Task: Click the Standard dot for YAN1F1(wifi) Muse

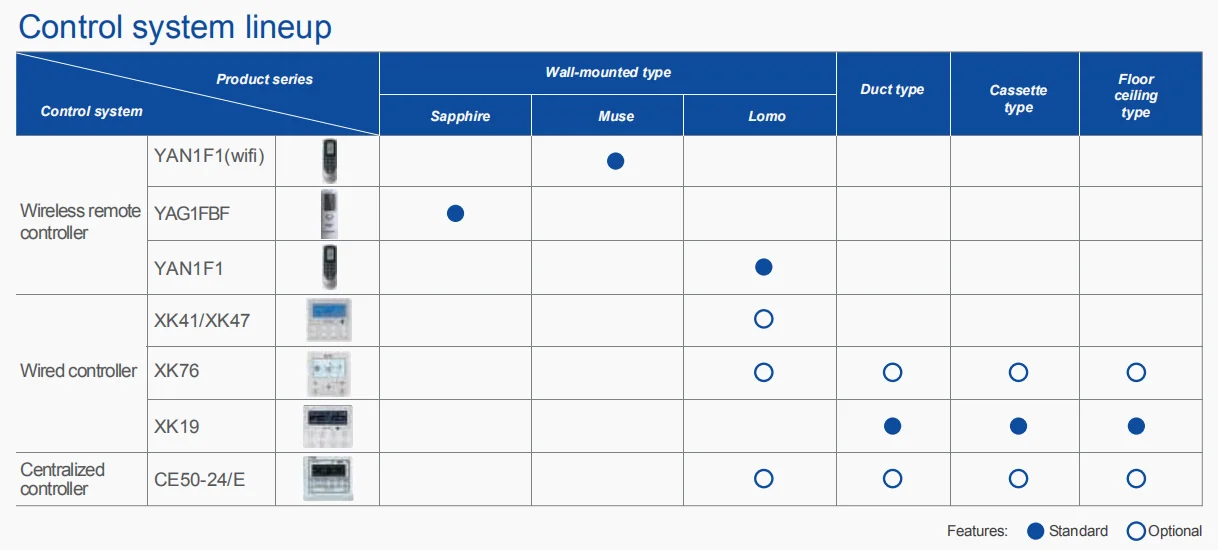Action: [615, 160]
